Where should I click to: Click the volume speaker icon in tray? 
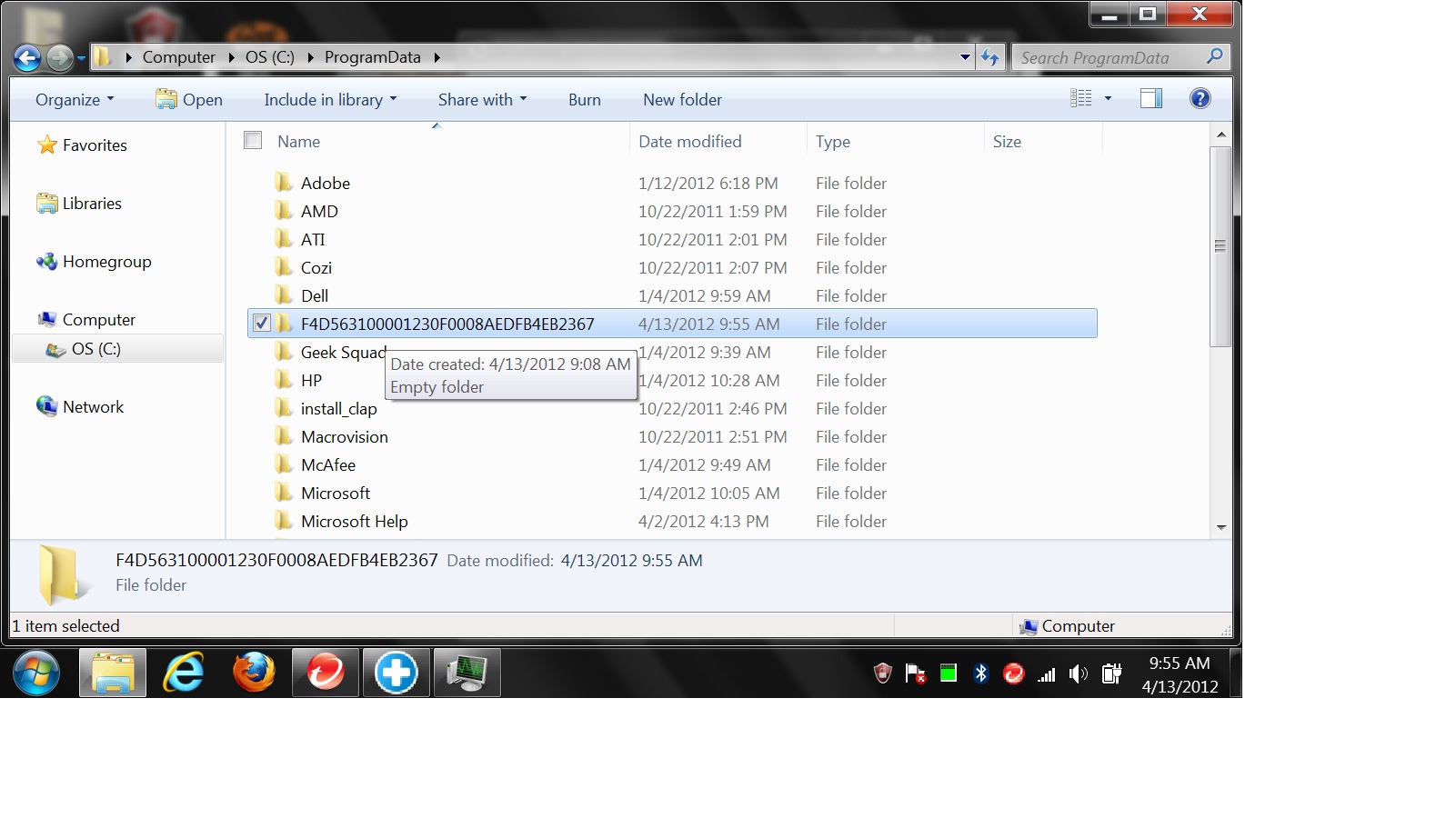[x=1079, y=674]
